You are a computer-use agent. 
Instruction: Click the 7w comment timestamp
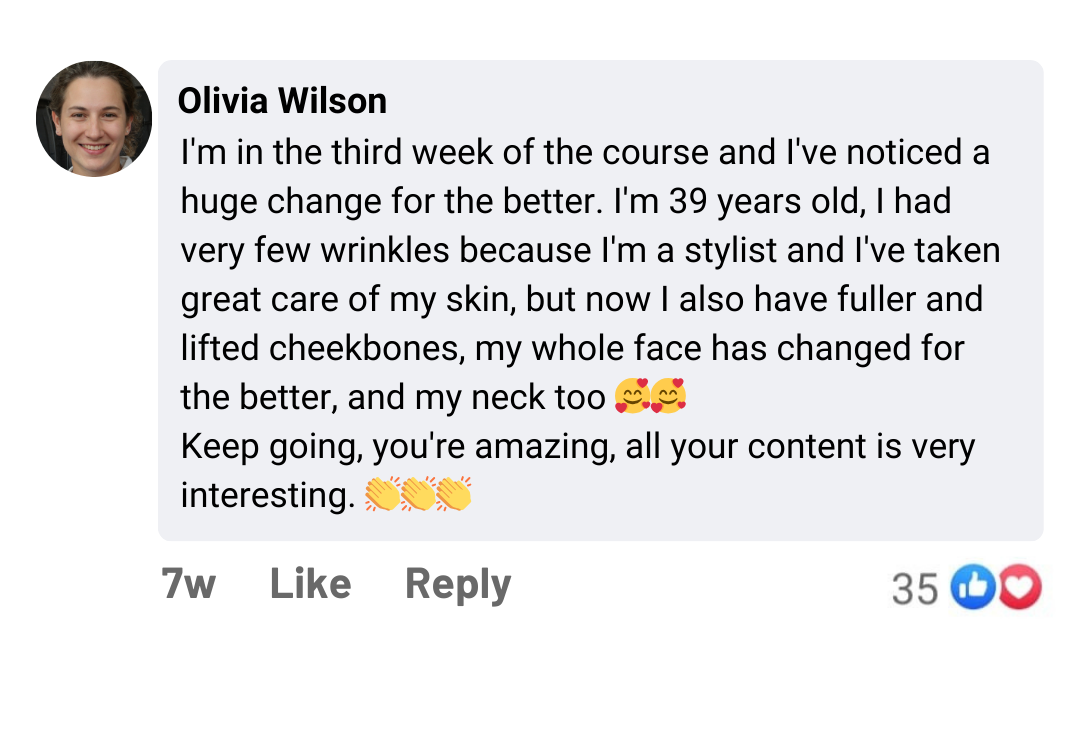coord(188,584)
